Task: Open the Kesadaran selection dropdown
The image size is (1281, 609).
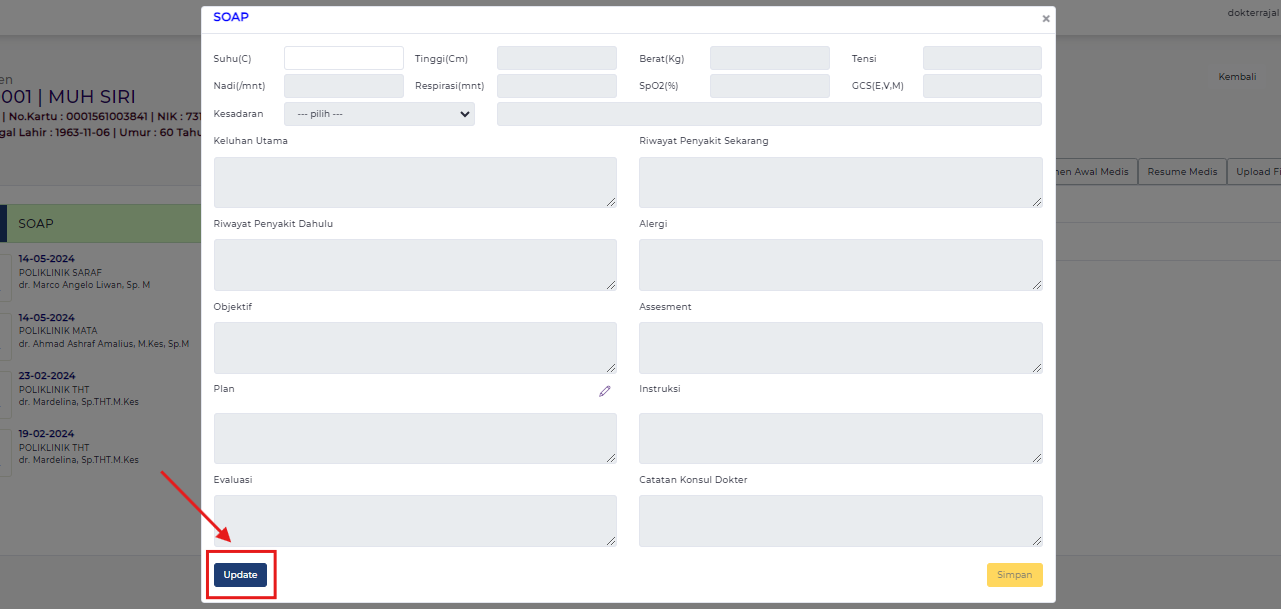Action: tap(378, 113)
